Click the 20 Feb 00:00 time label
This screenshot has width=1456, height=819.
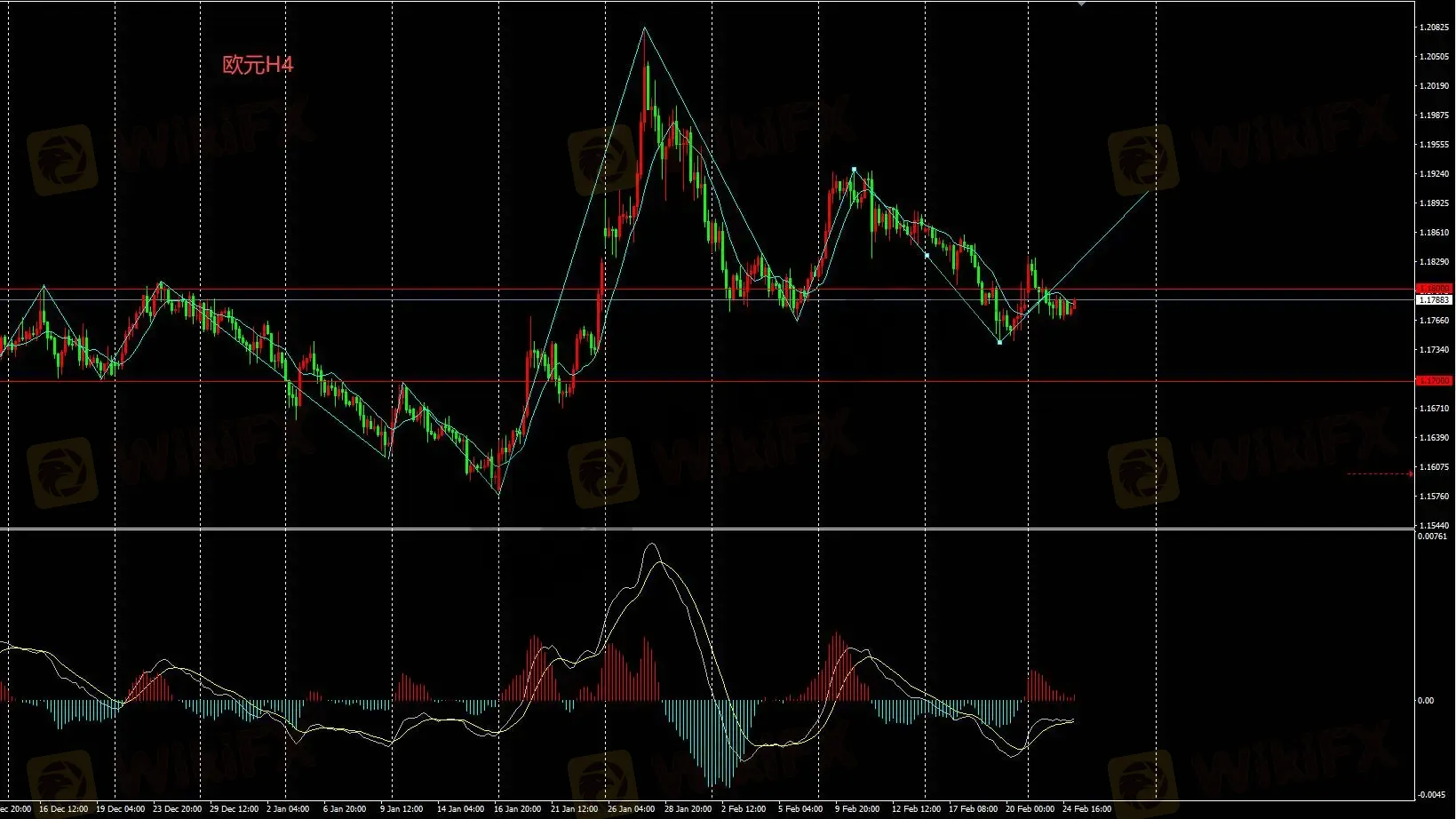point(1030,809)
